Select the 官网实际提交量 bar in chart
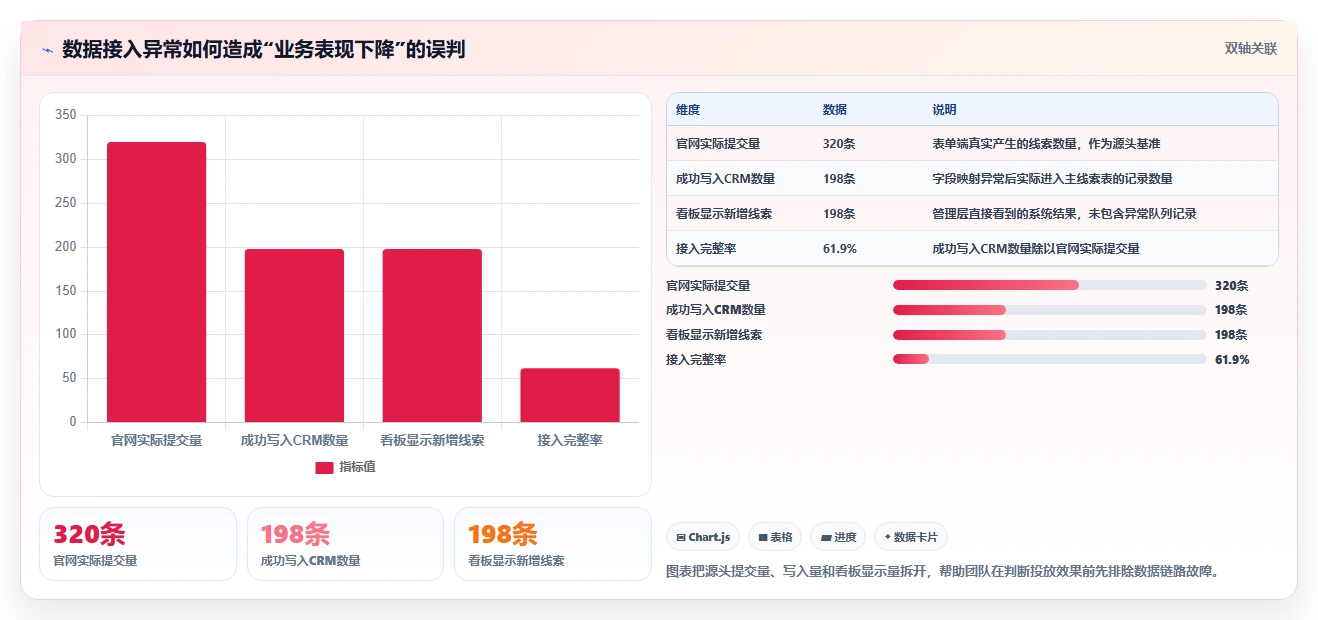Viewport: 1318px width, 620px height. tap(156, 282)
